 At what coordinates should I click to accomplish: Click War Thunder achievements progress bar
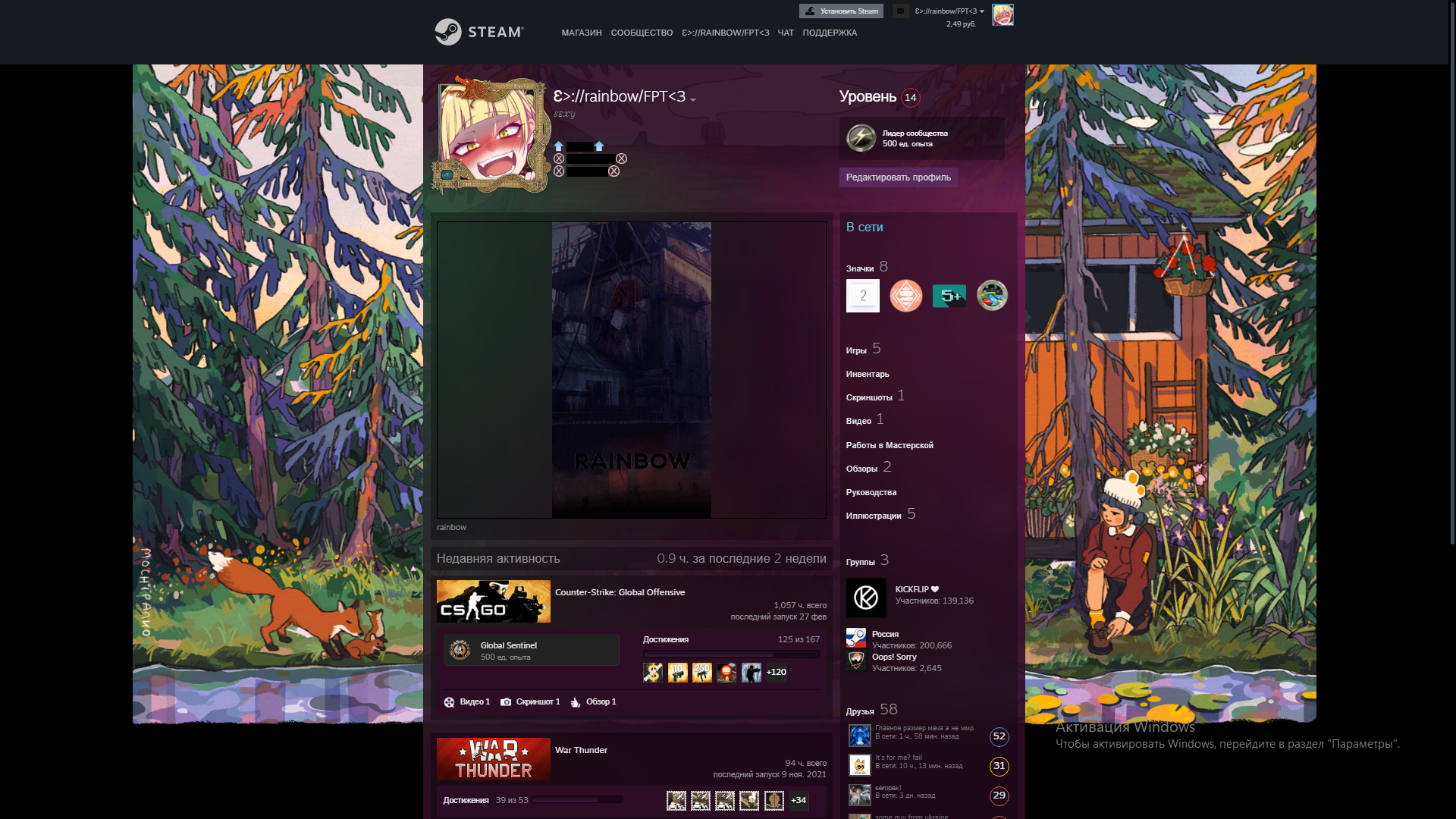[x=576, y=800]
